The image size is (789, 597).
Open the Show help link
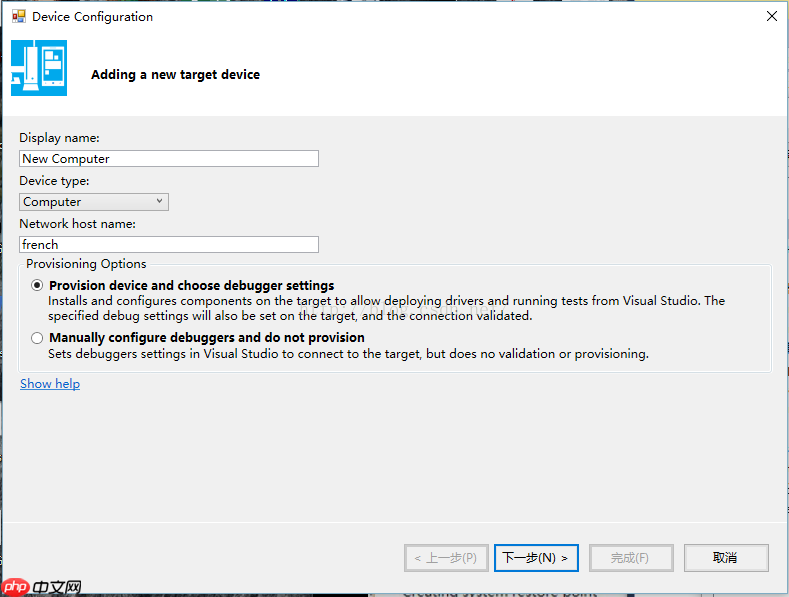[x=50, y=384]
